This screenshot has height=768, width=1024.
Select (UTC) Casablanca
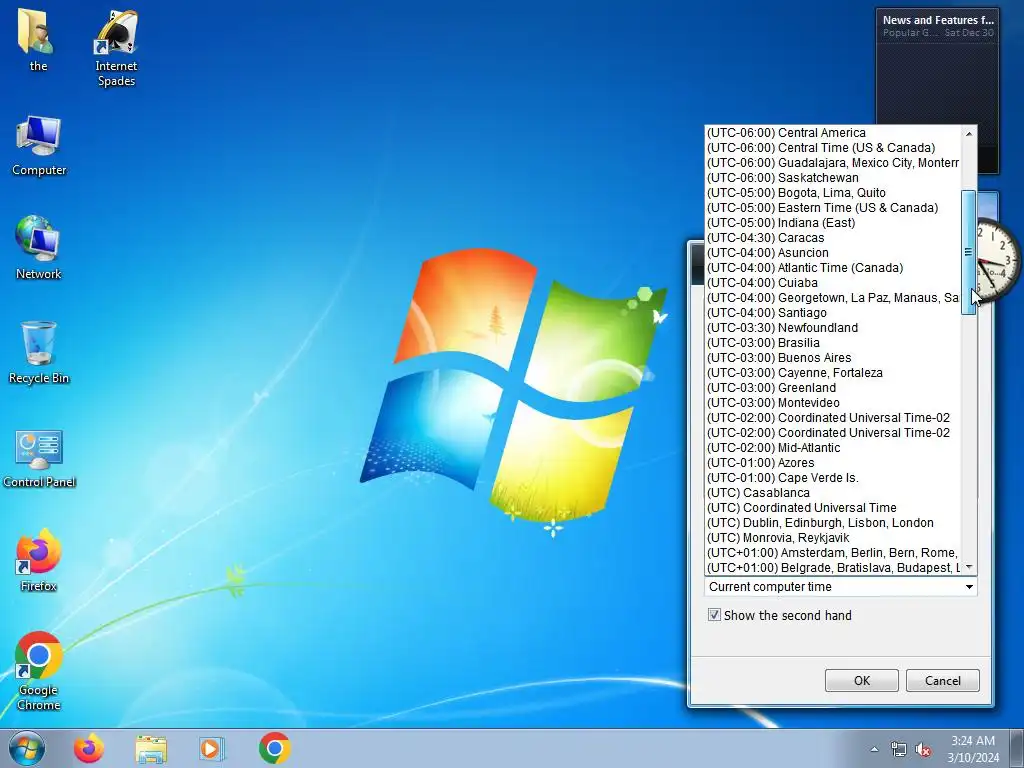[833, 493]
